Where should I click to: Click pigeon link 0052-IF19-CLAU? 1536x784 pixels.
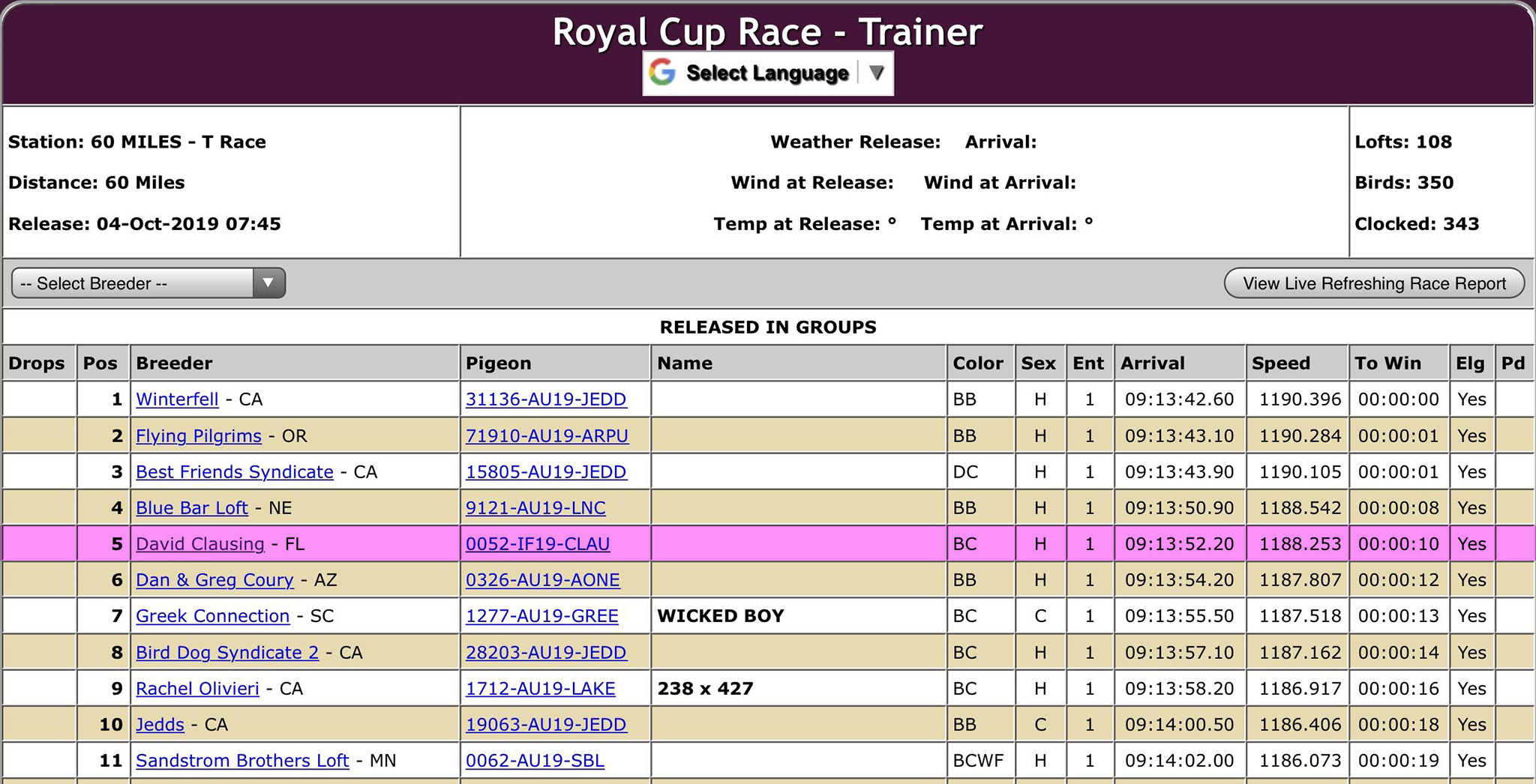tap(537, 544)
